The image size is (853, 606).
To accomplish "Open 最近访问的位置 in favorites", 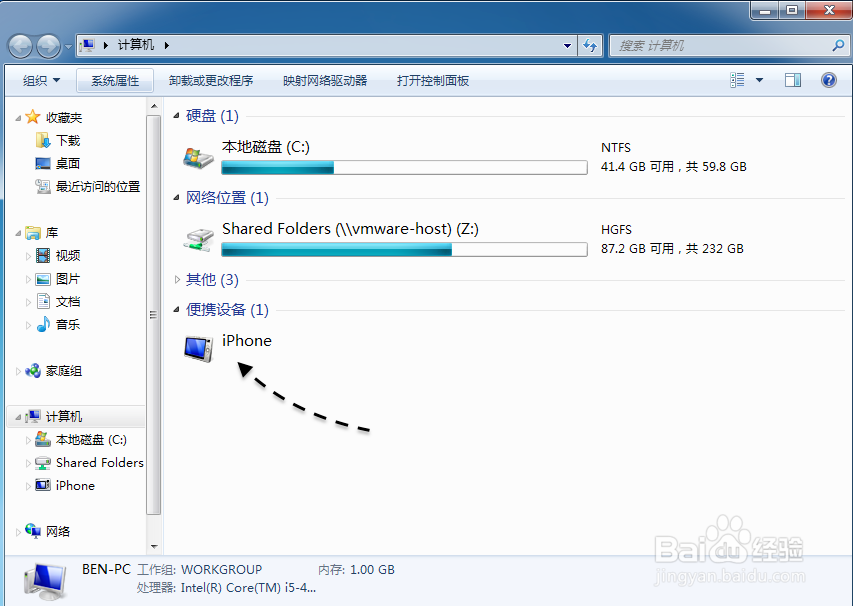I will tap(98, 187).
